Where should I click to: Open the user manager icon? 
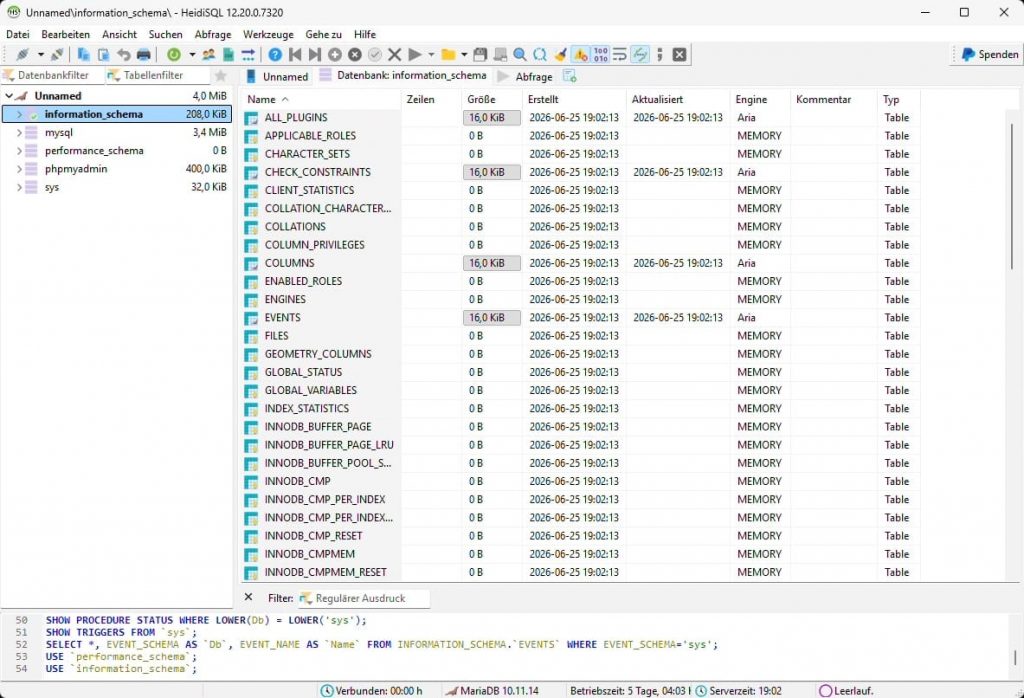click(x=208, y=55)
